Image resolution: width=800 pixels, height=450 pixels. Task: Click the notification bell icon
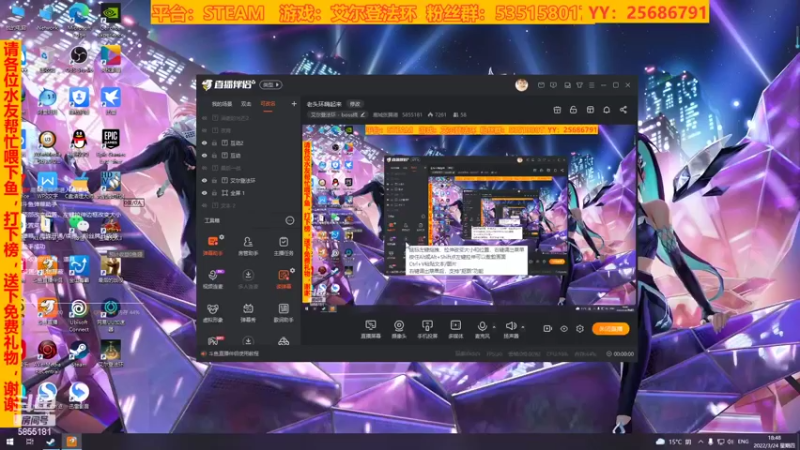(607, 110)
